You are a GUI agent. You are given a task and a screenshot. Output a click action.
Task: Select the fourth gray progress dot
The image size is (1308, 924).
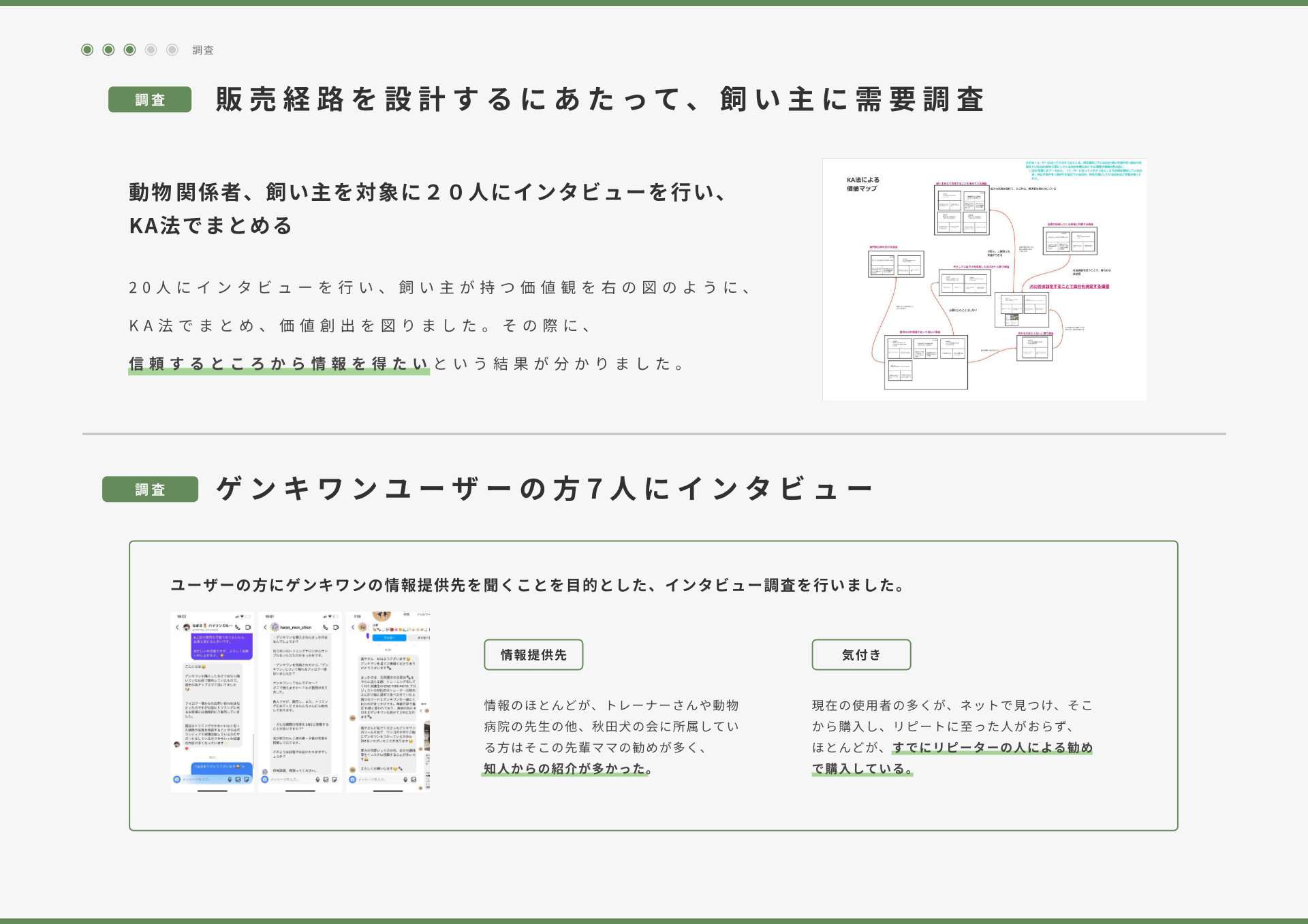[x=151, y=50]
